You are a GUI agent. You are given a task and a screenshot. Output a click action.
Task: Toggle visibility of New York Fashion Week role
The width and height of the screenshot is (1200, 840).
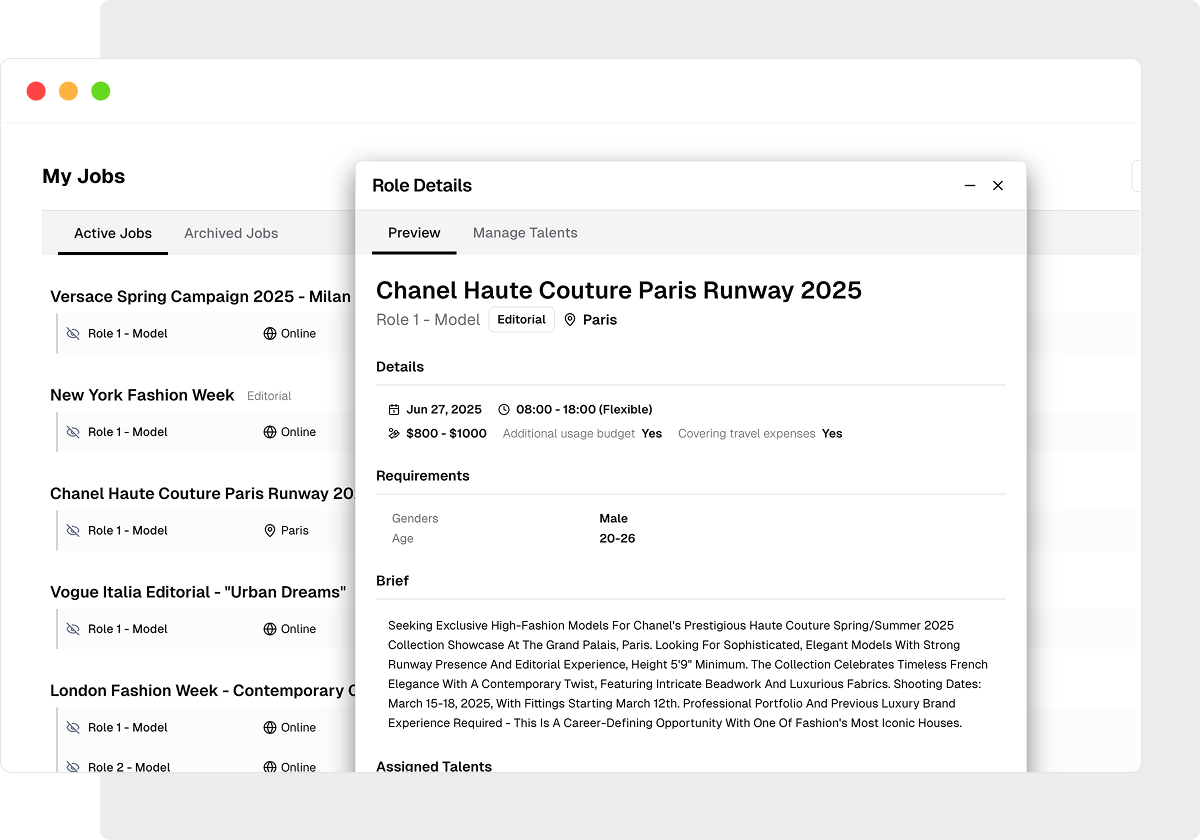(x=73, y=432)
